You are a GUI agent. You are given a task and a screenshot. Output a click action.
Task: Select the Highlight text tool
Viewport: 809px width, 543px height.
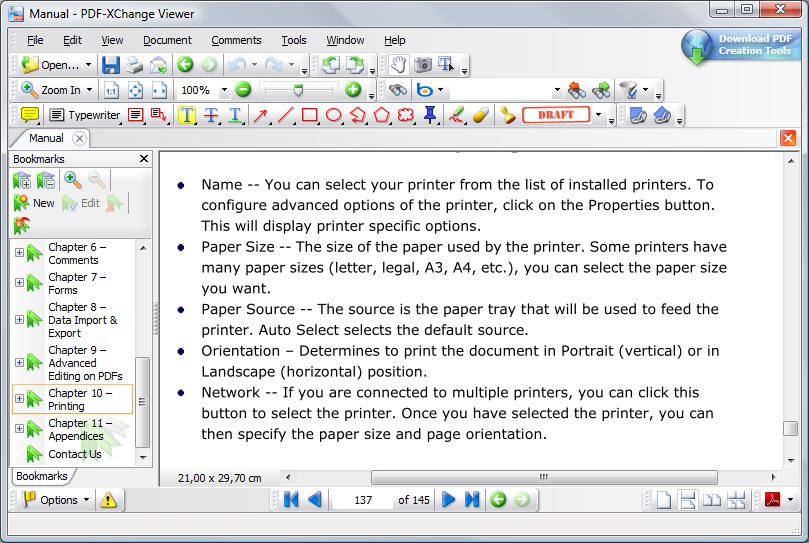[x=187, y=115]
